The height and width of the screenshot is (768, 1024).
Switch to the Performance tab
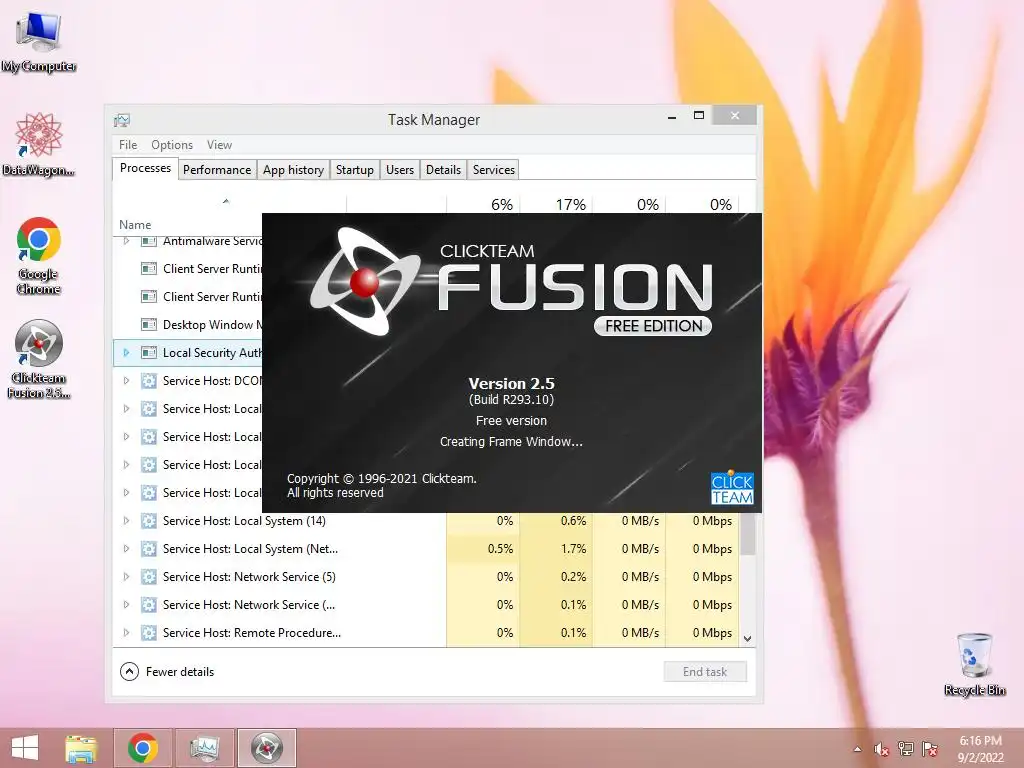[x=217, y=170]
